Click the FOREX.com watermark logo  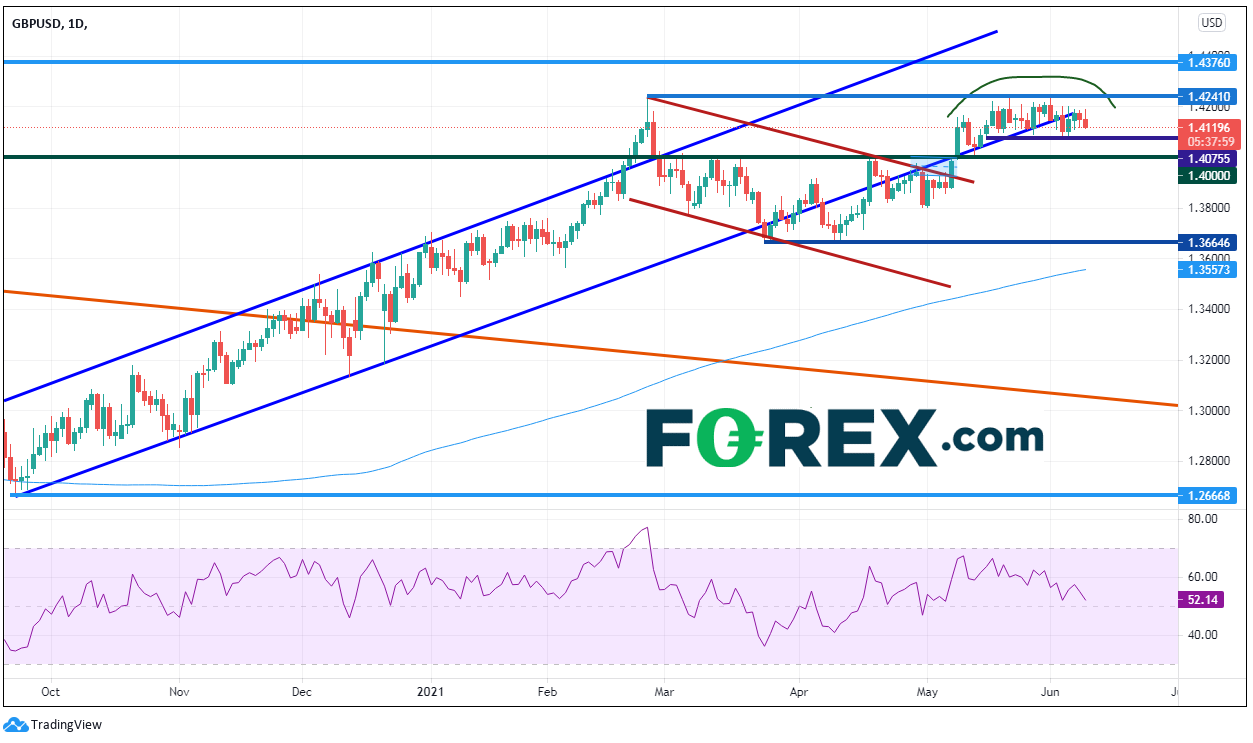pyautogui.click(x=844, y=438)
